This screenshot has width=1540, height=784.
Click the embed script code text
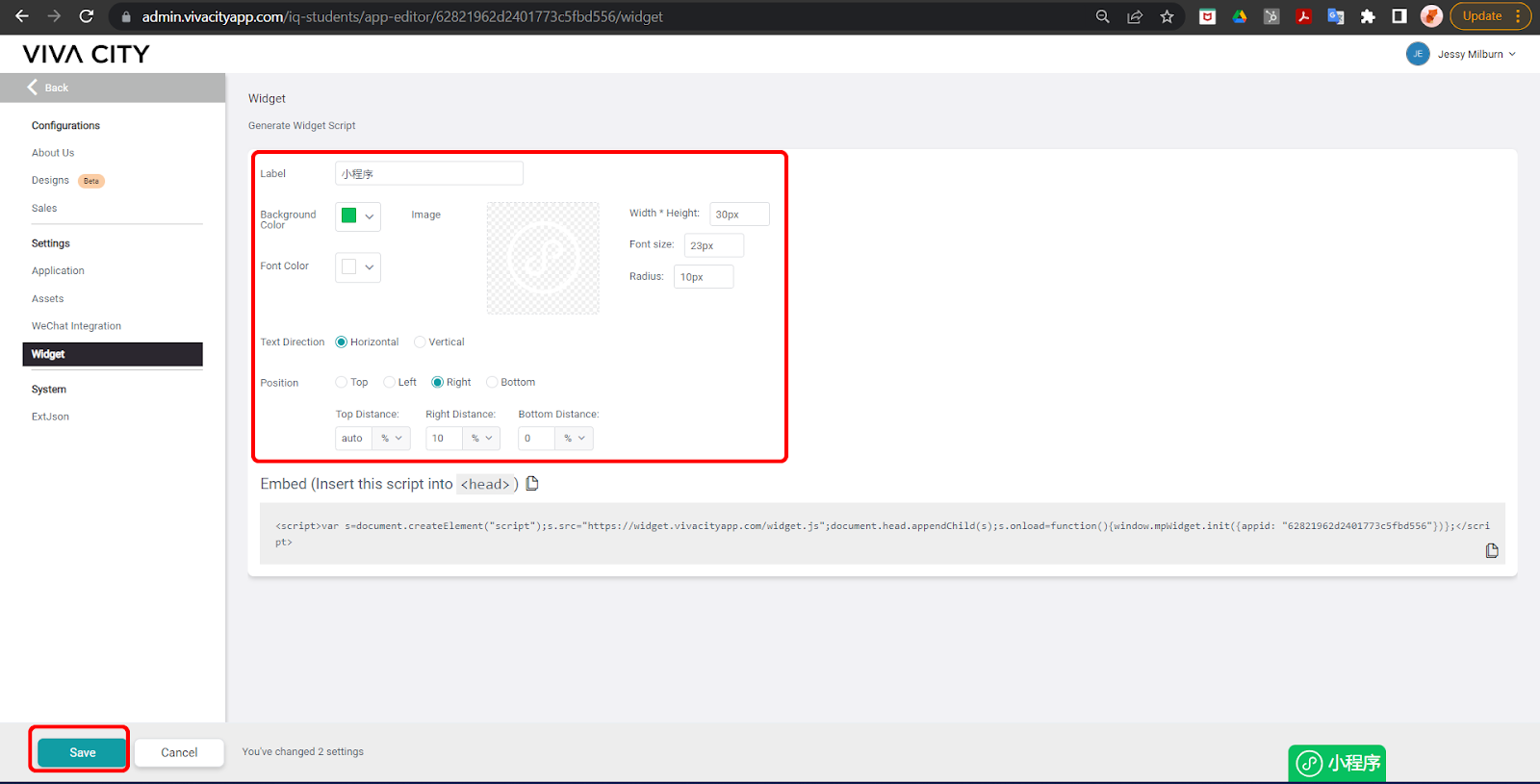[x=882, y=534]
